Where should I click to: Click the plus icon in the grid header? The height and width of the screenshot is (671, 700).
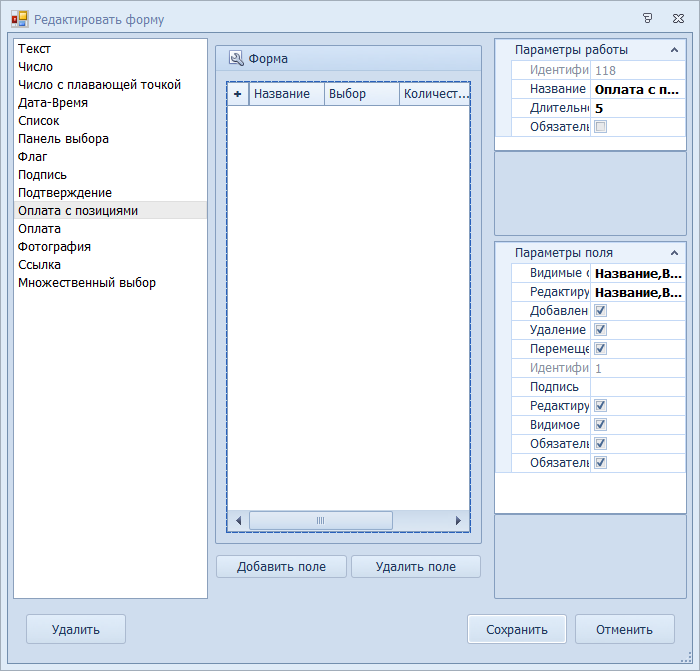pyautogui.click(x=238, y=94)
